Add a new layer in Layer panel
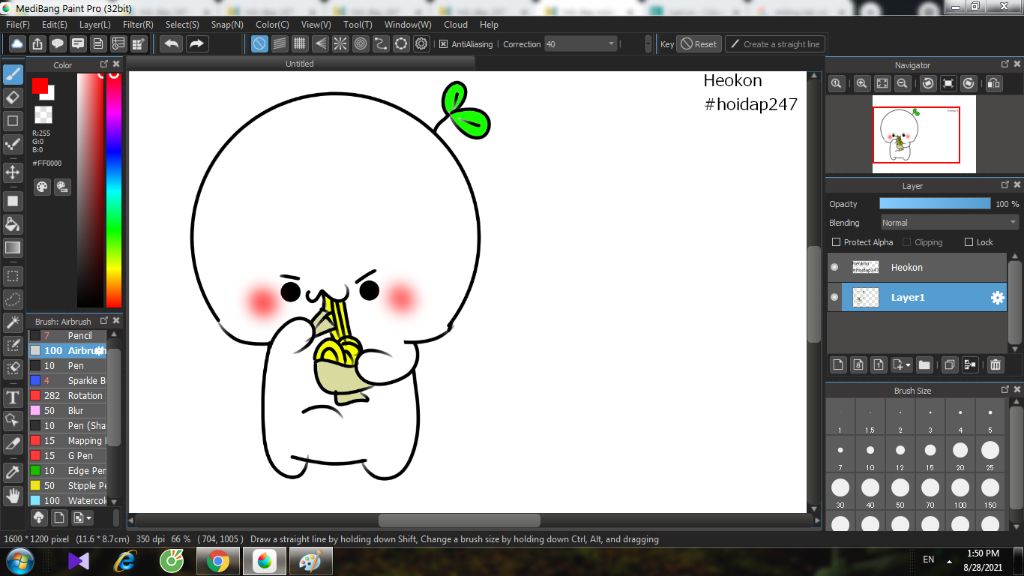This screenshot has width=1024, height=576. [x=839, y=364]
